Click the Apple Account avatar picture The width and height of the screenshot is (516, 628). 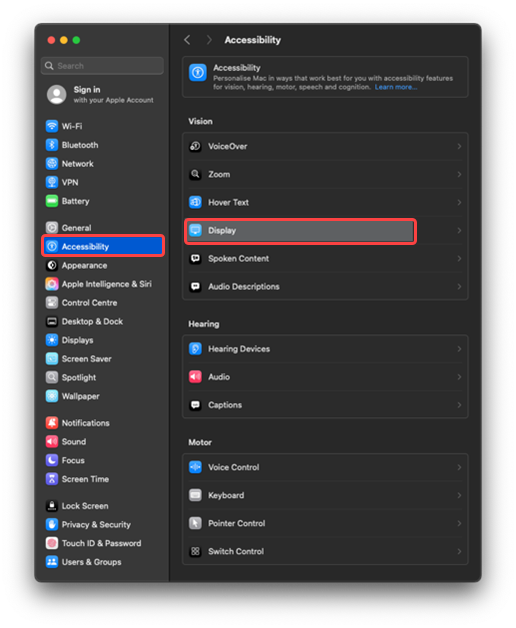coord(56,95)
